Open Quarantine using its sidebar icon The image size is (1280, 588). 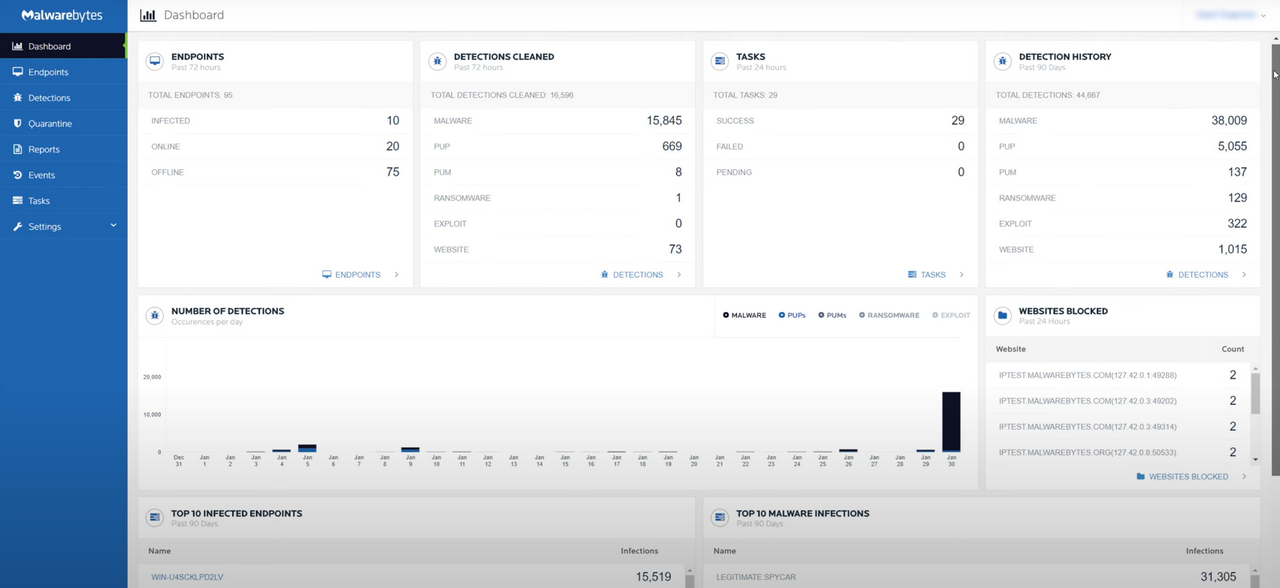pos(20,123)
